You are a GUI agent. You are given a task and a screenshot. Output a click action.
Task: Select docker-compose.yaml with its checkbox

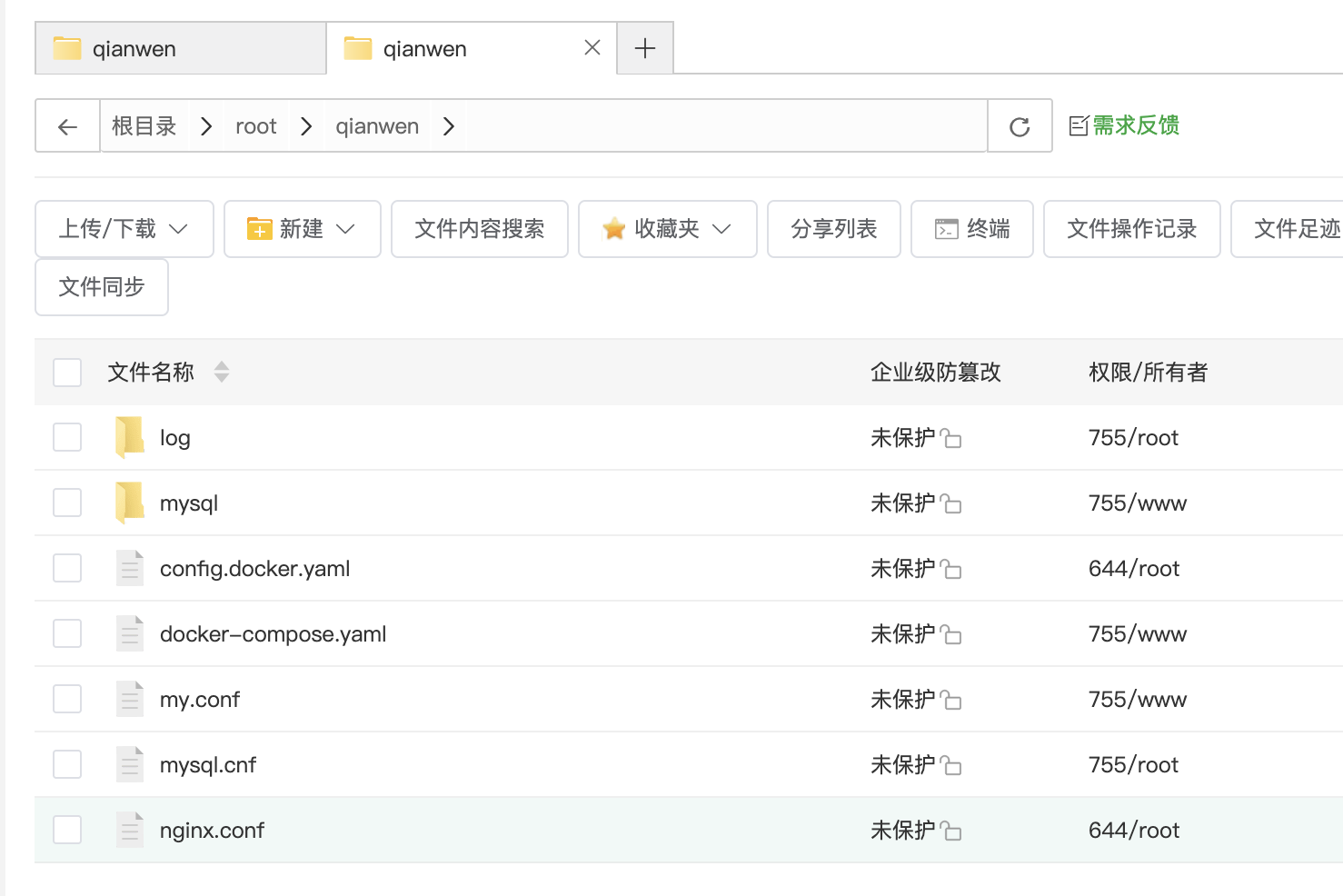coord(67,633)
